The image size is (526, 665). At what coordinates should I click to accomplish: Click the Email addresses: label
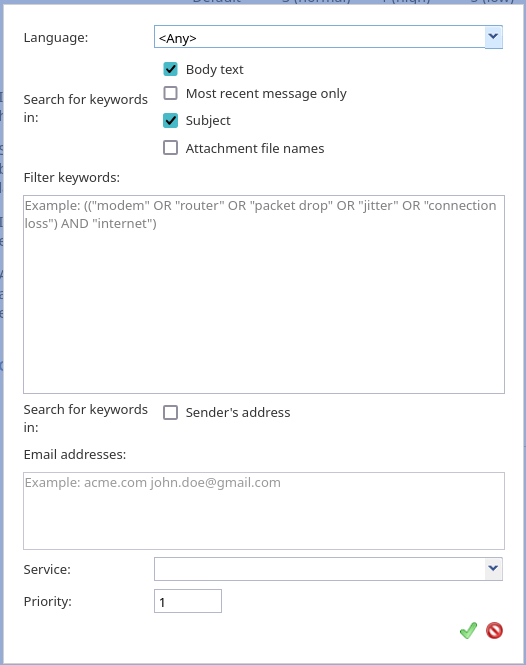(75, 455)
